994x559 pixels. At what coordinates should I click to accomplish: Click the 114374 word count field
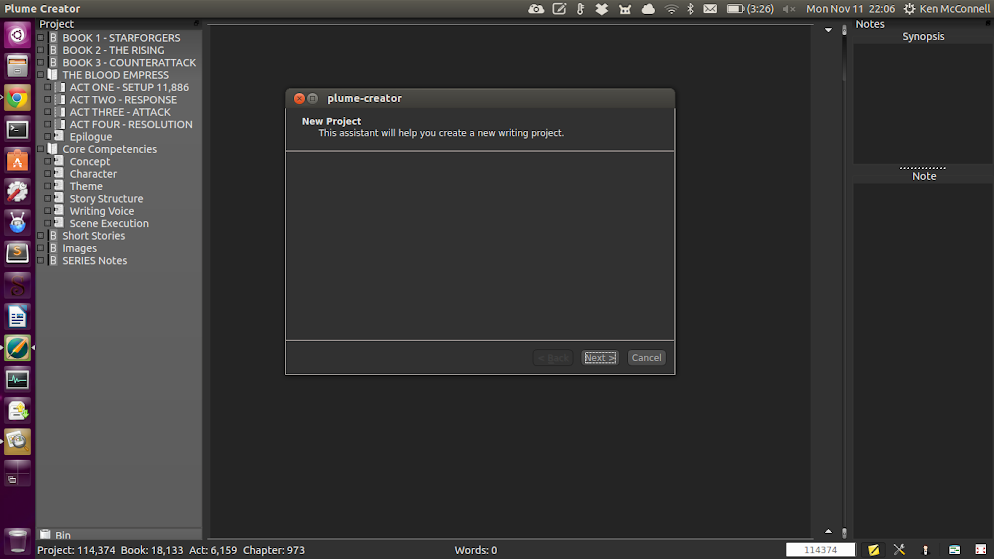(x=820, y=550)
